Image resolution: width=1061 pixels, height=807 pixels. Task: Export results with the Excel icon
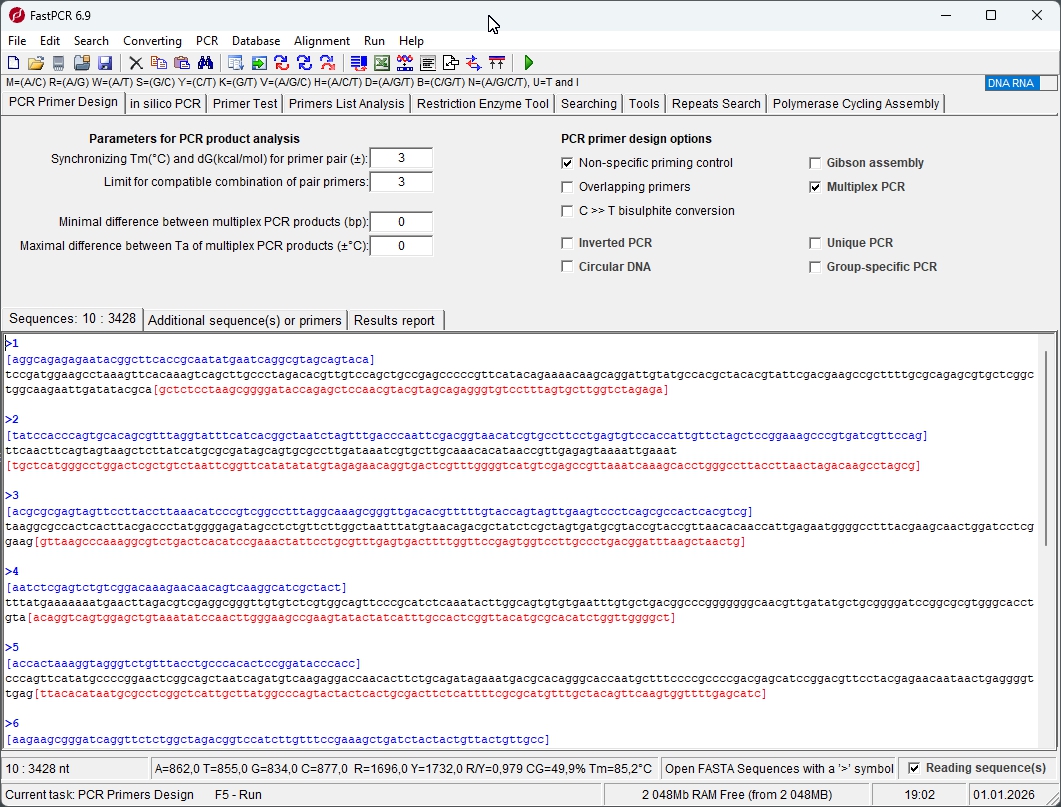pyautogui.click(x=381, y=62)
